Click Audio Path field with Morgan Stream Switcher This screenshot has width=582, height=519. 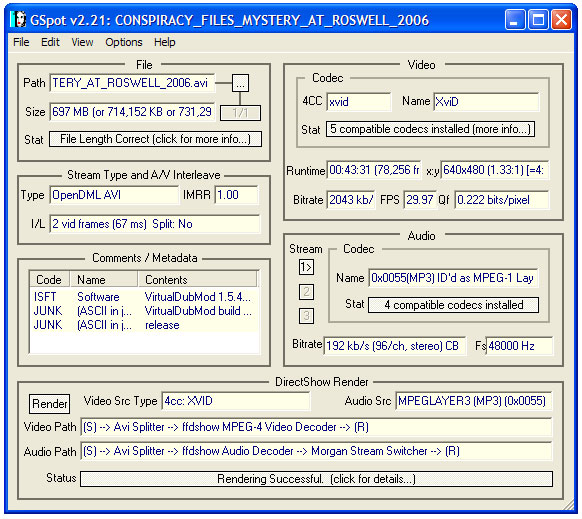(316, 451)
